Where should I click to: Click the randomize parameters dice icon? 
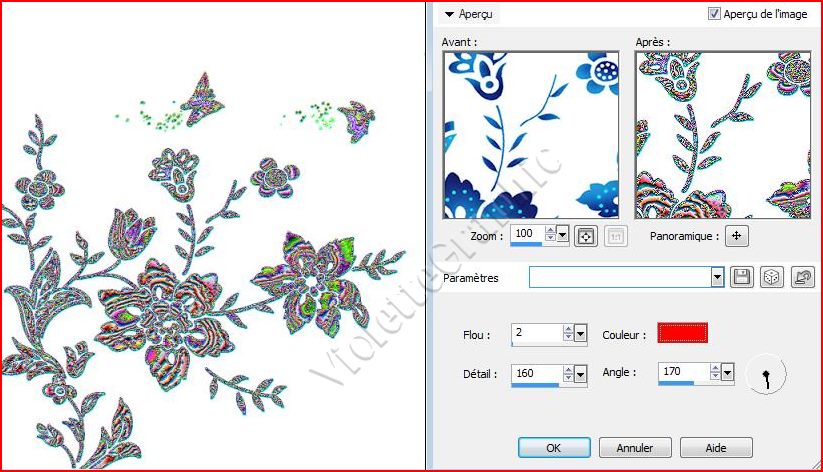tap(771, 277)
